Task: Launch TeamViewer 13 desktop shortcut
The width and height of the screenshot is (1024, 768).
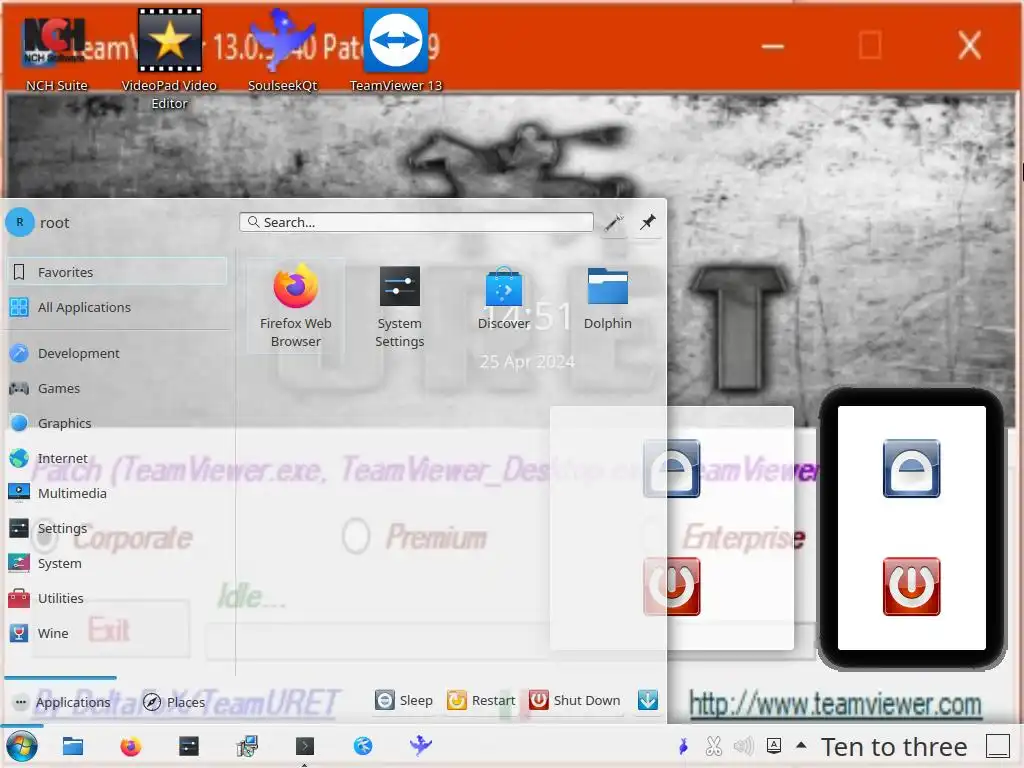Action: [x=395, y=51]
